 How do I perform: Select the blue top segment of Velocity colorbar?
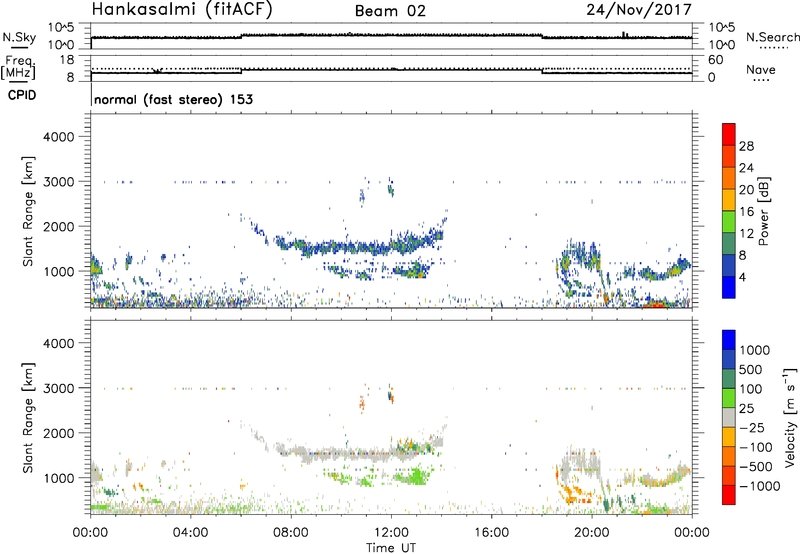[x=729, y=340]
